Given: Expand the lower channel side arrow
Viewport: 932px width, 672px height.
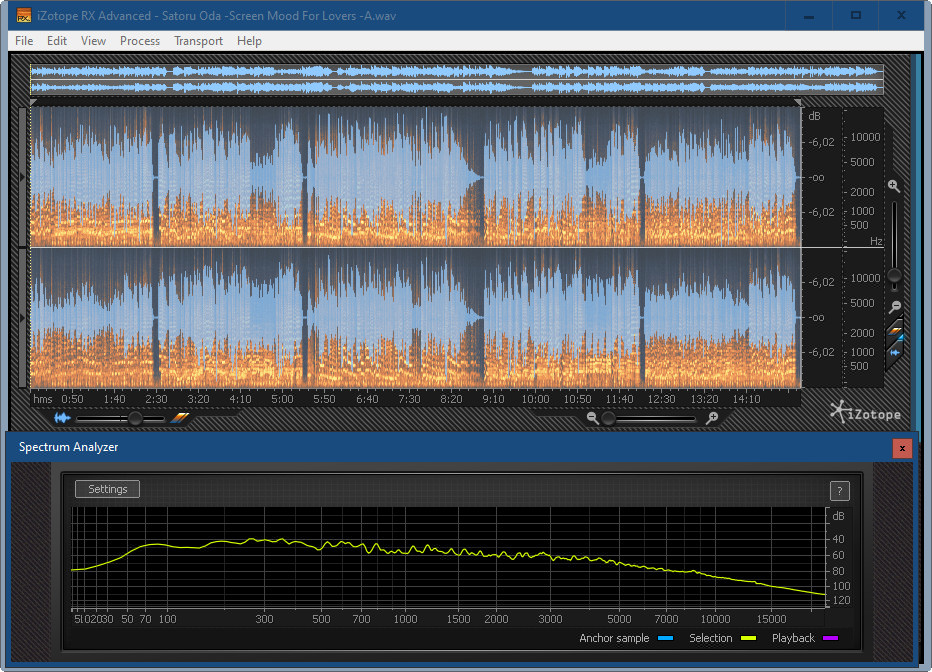Looking at the screenshot, I should pyautogui.click(x=24, y=317).
